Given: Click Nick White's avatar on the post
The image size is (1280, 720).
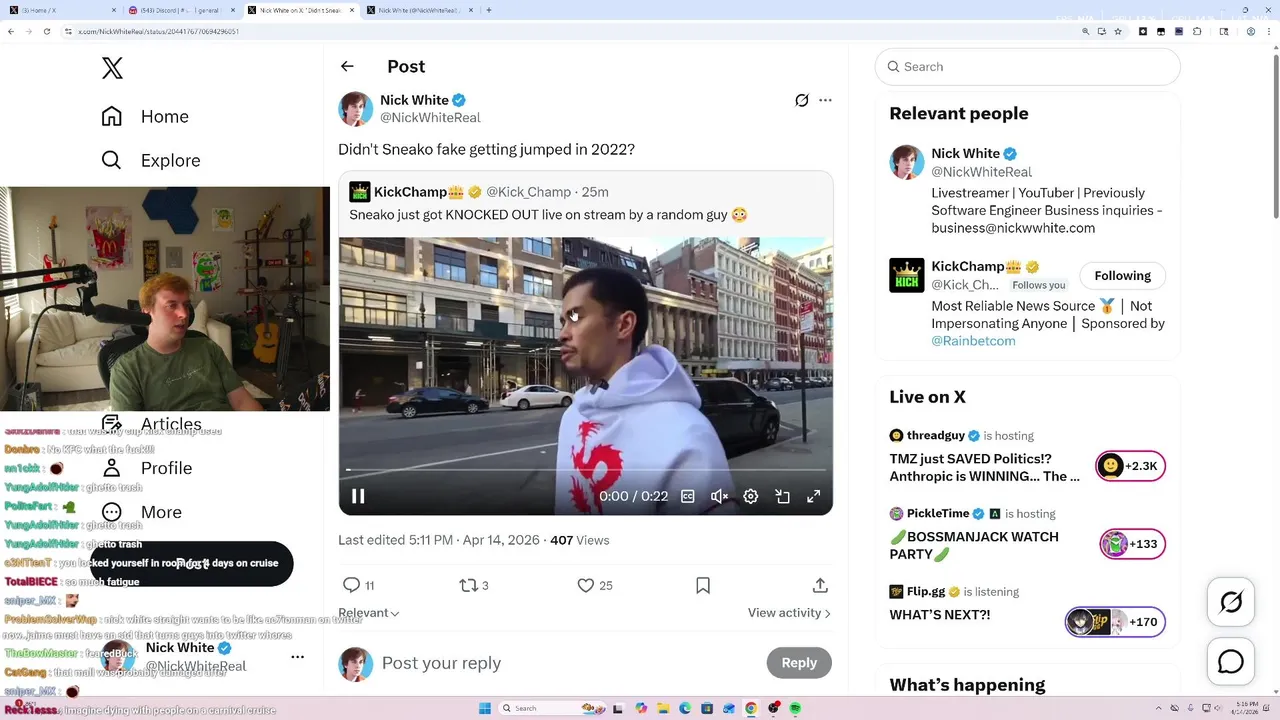Looking at the screenshot, I should pyautogui.click(x=355, y=108).
